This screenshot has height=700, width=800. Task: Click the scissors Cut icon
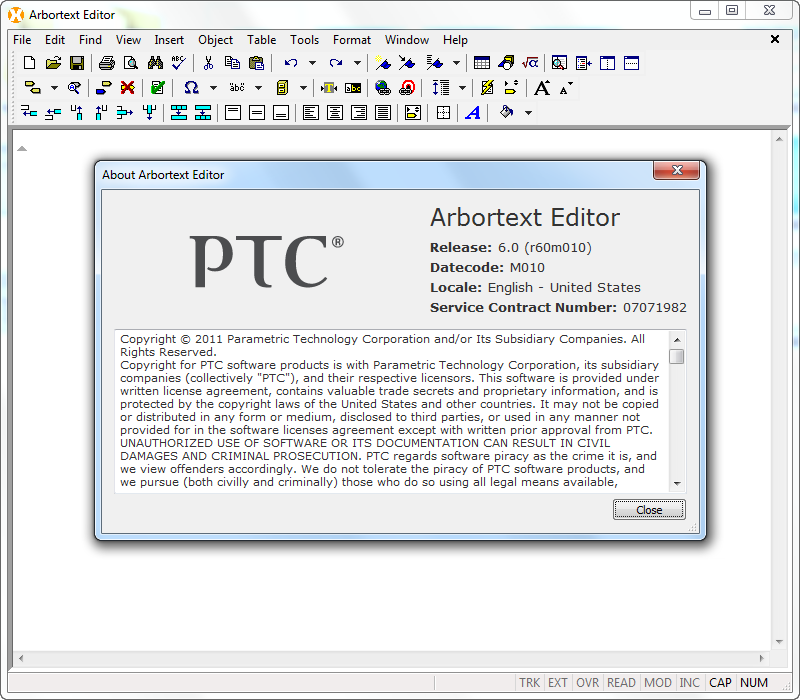point(208,63)
